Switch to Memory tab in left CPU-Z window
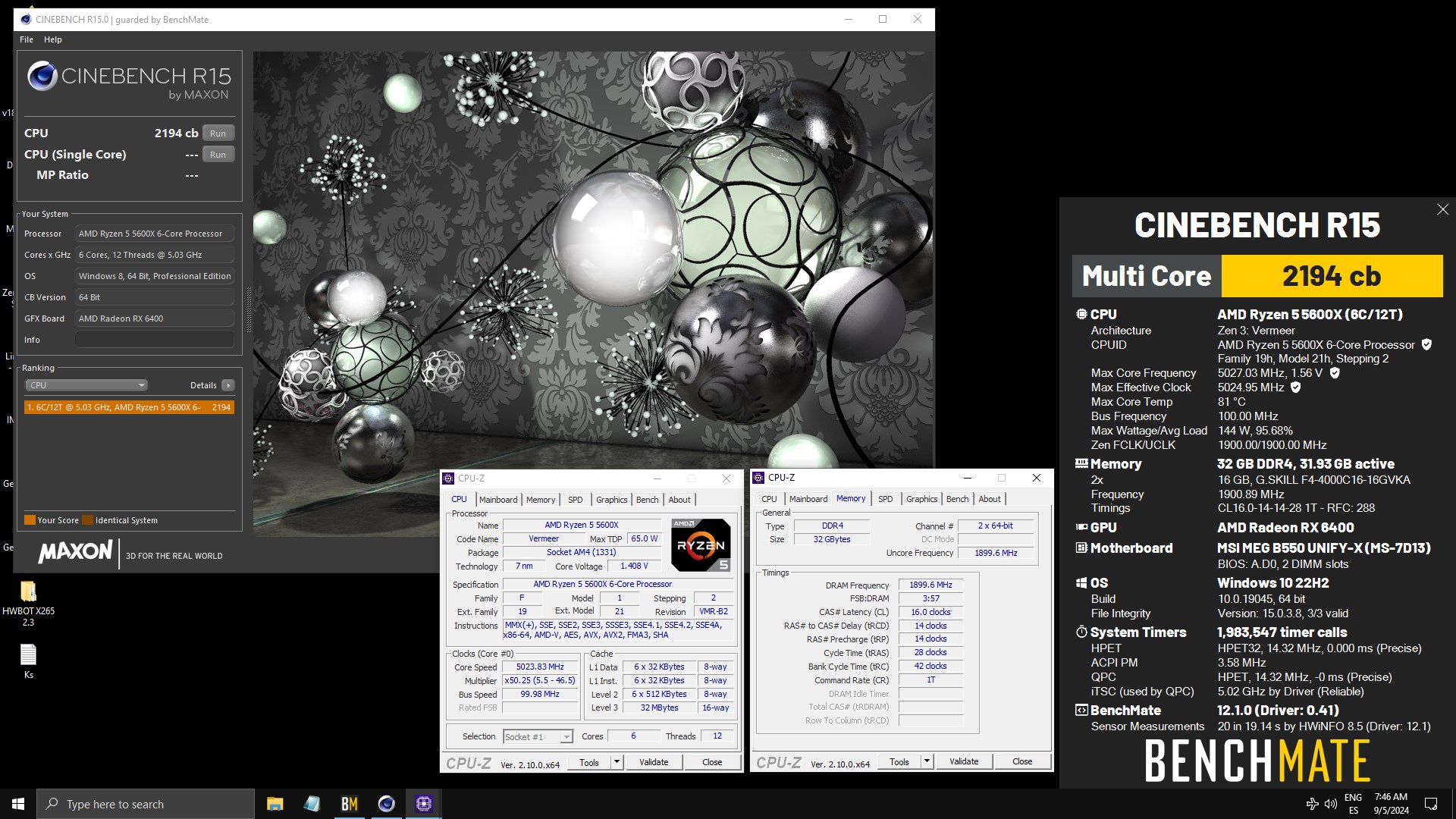The width and height of the screenshot is (1456, 819). [x=541, y=500]
